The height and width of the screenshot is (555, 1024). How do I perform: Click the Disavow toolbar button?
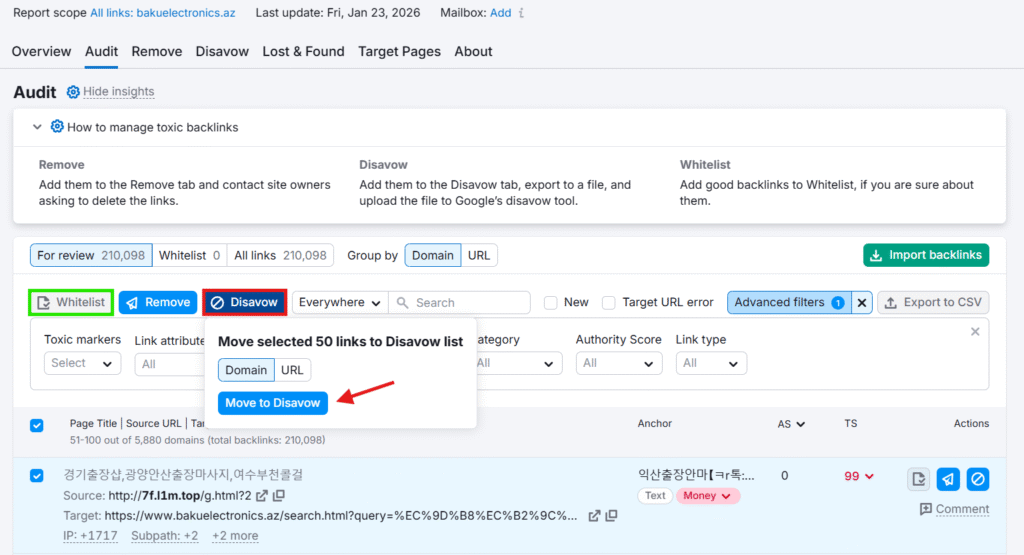(x=244, y=302)
